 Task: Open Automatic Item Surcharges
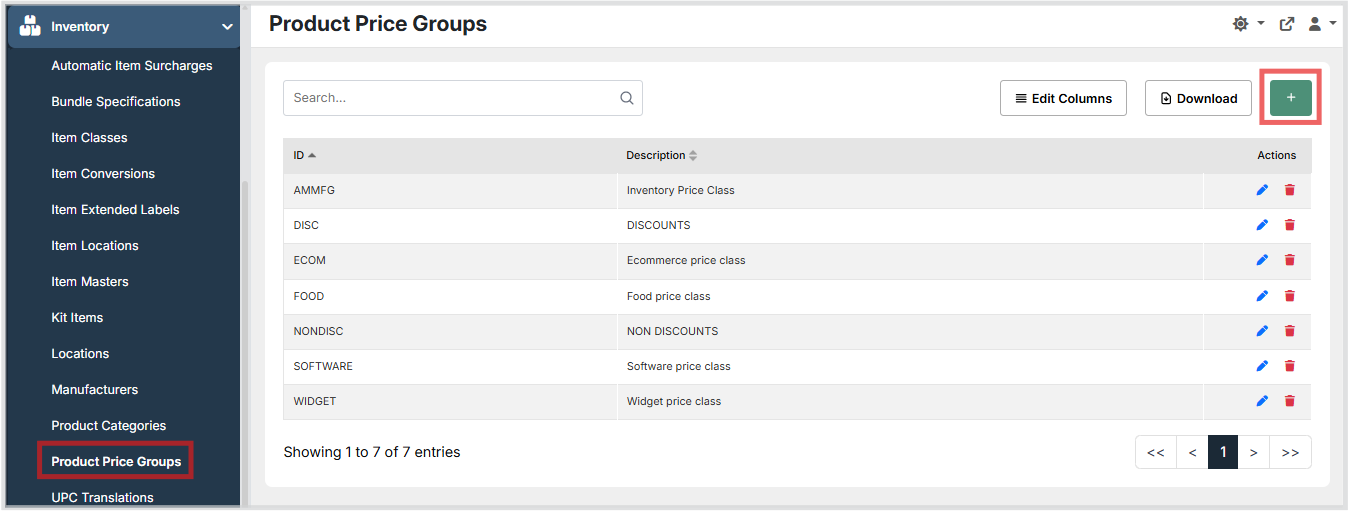pos(132,66)
